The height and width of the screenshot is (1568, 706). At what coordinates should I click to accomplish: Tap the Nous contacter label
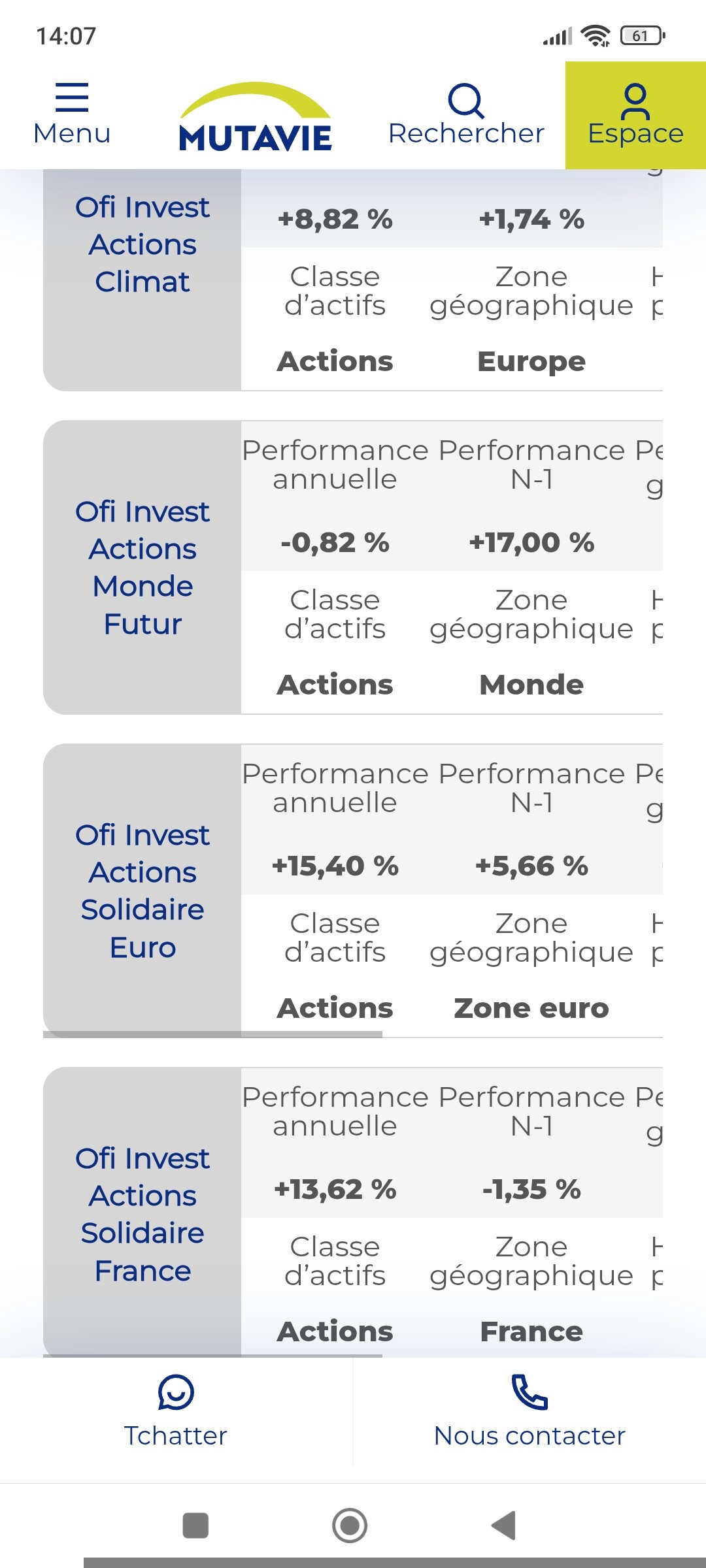click(x=529, y=1436)
